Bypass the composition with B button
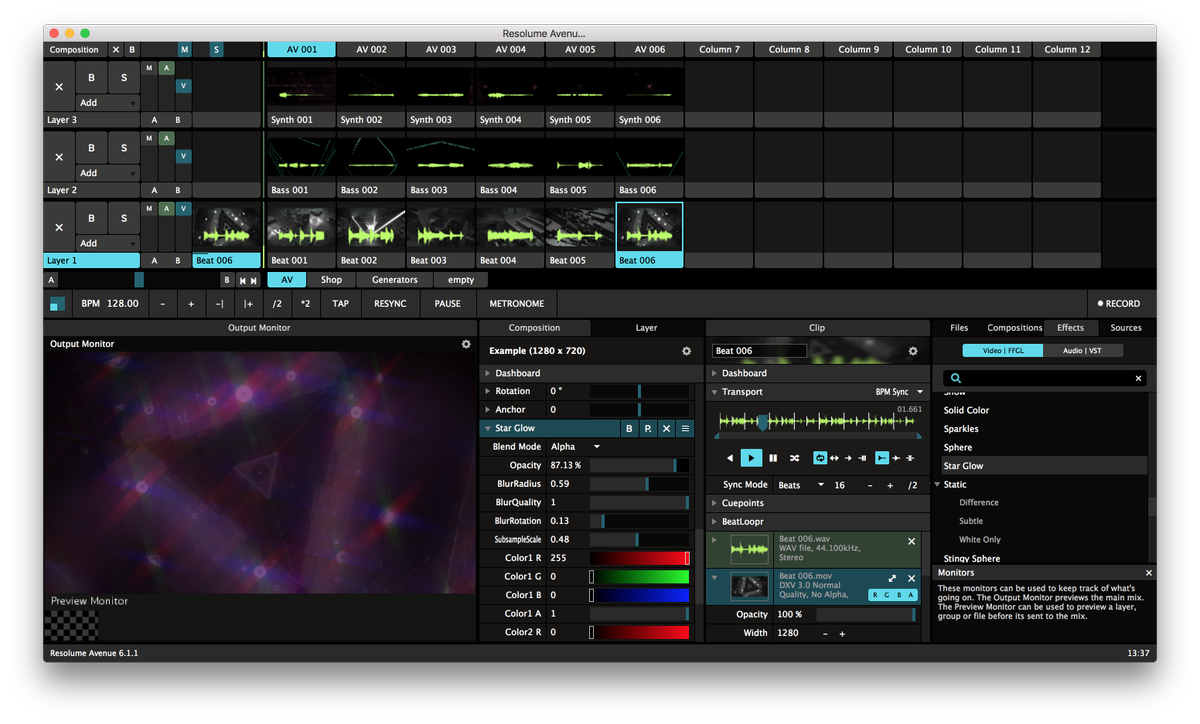Image resolution: width=1200 pixels, height=724 pixels. pos(132,50)
